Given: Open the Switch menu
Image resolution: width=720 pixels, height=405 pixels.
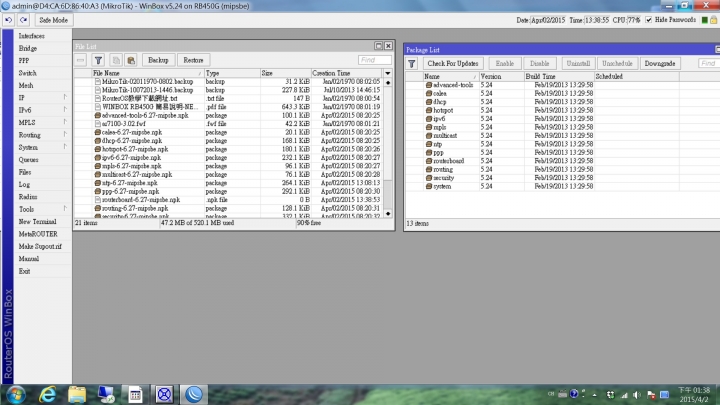Looking at the screenshot, I should (28, 73).
